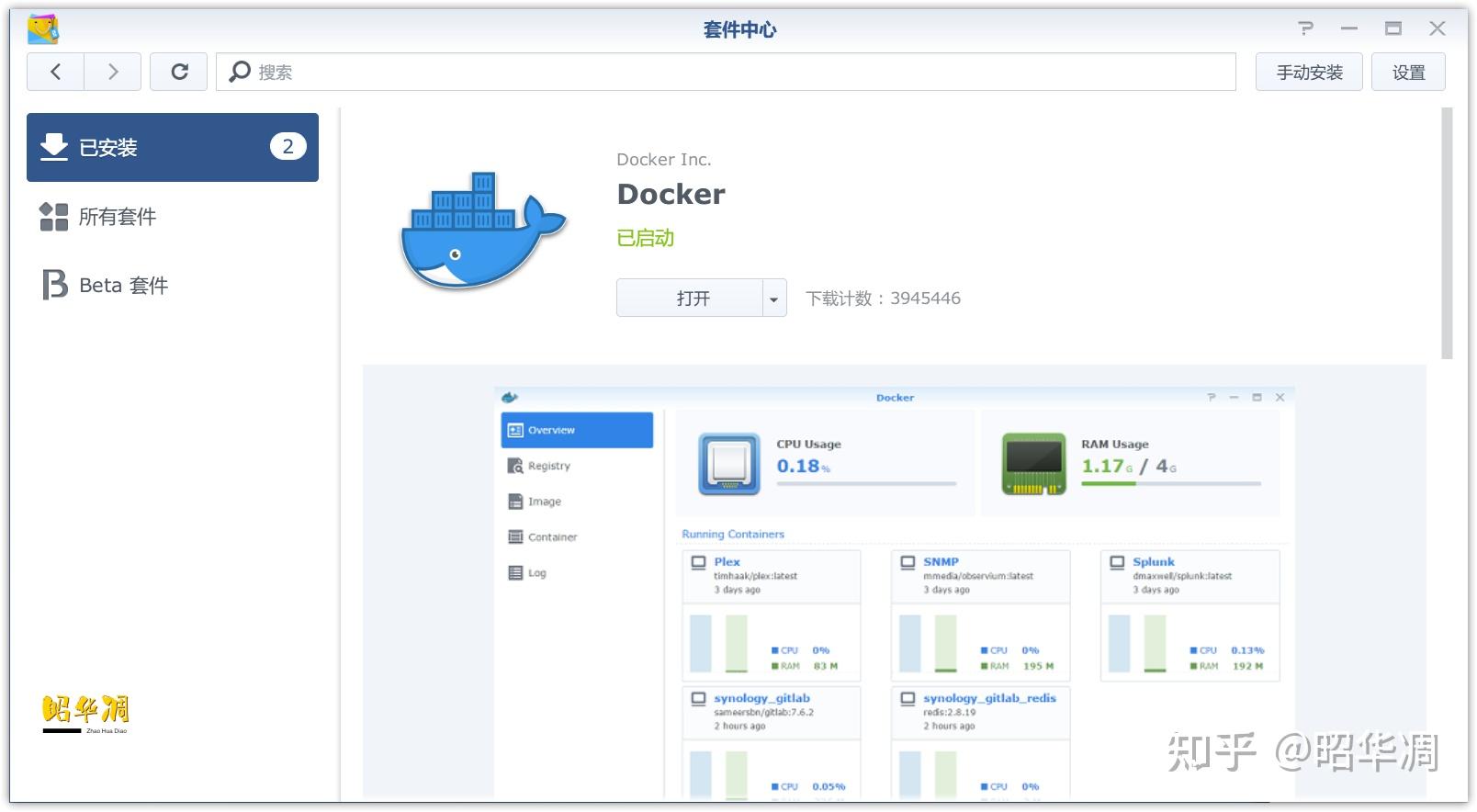Click Image in the Docker preview
This screenshot has width=1477, height=812.
544,502
